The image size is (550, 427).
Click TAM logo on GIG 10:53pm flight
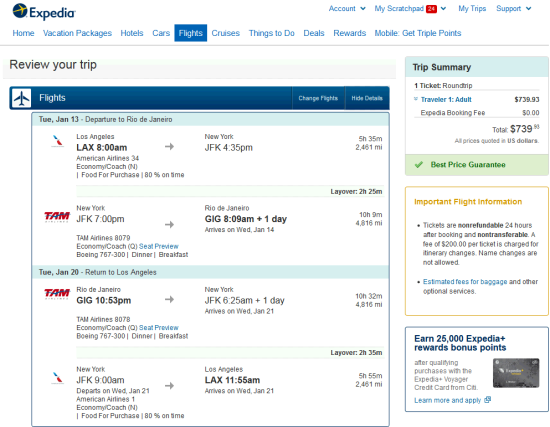[57, 293]
